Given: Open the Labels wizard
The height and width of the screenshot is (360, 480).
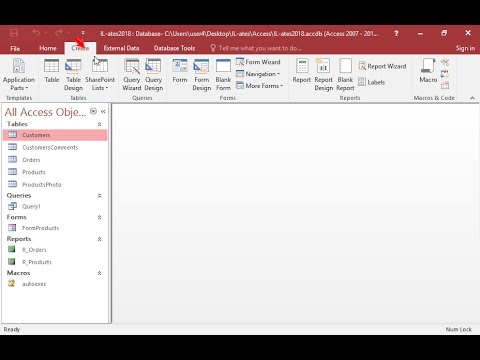Looking at the screenshot, I should pos(372,82).
